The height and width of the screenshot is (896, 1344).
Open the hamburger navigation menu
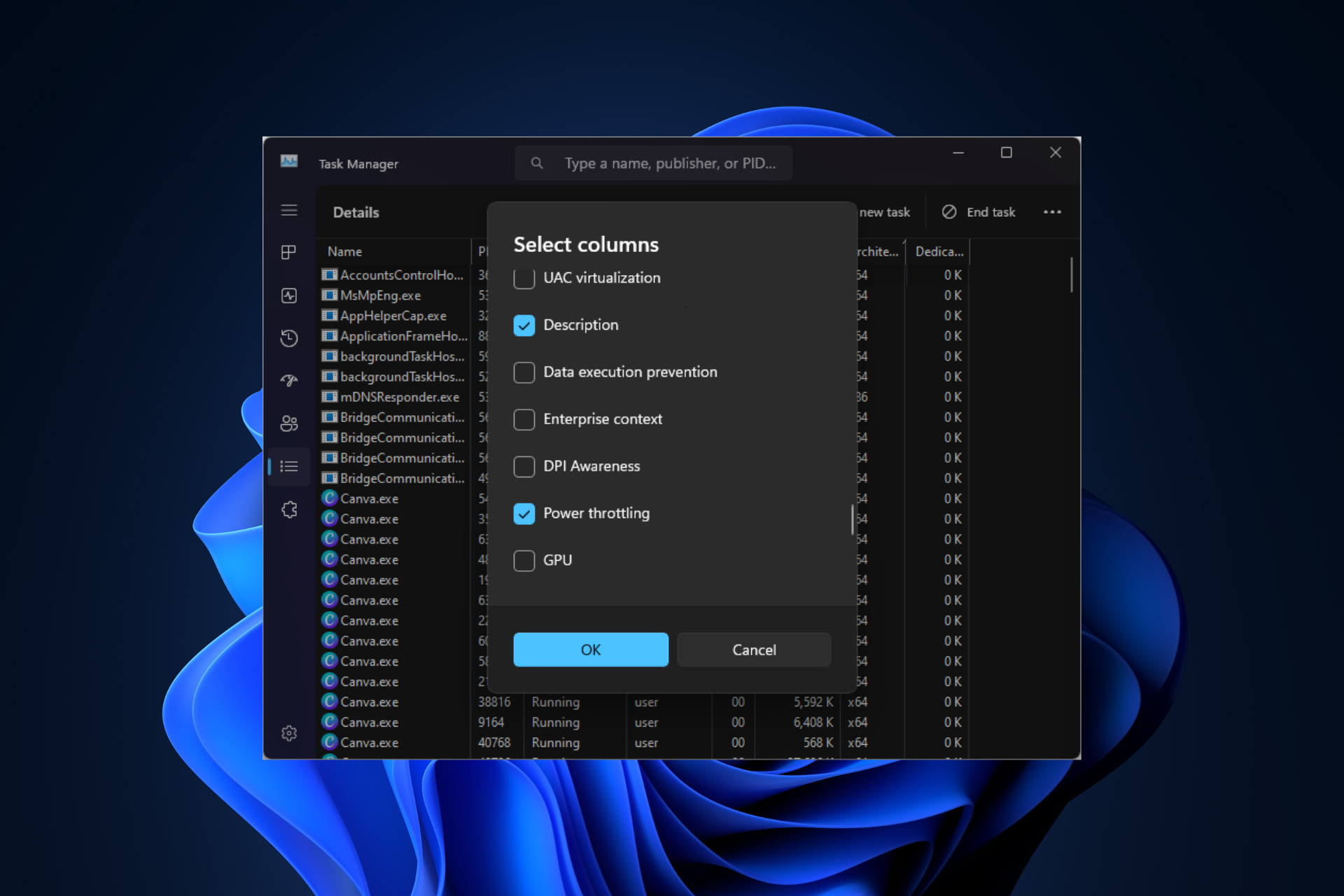[289, 211]
